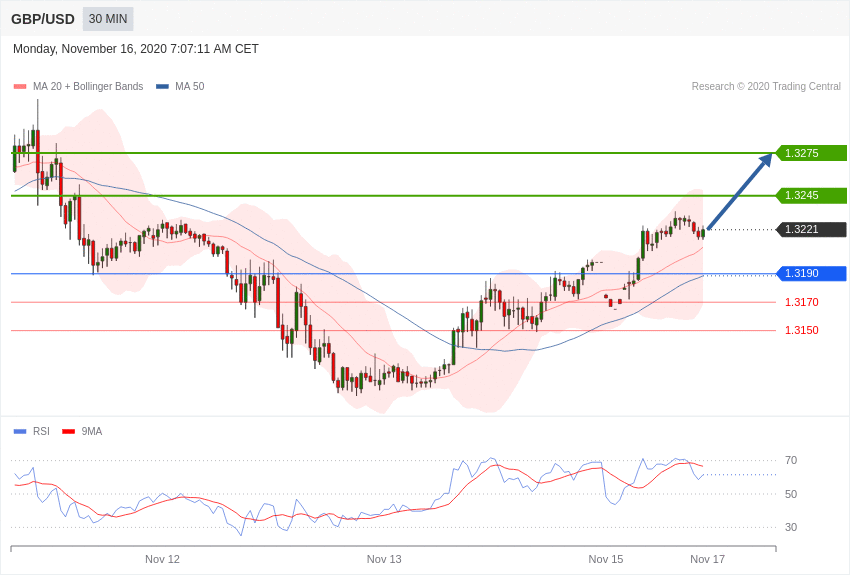Click the MA 50 legend label
The height and width of the screenshot is (576, 850).
tap(190, 87)
